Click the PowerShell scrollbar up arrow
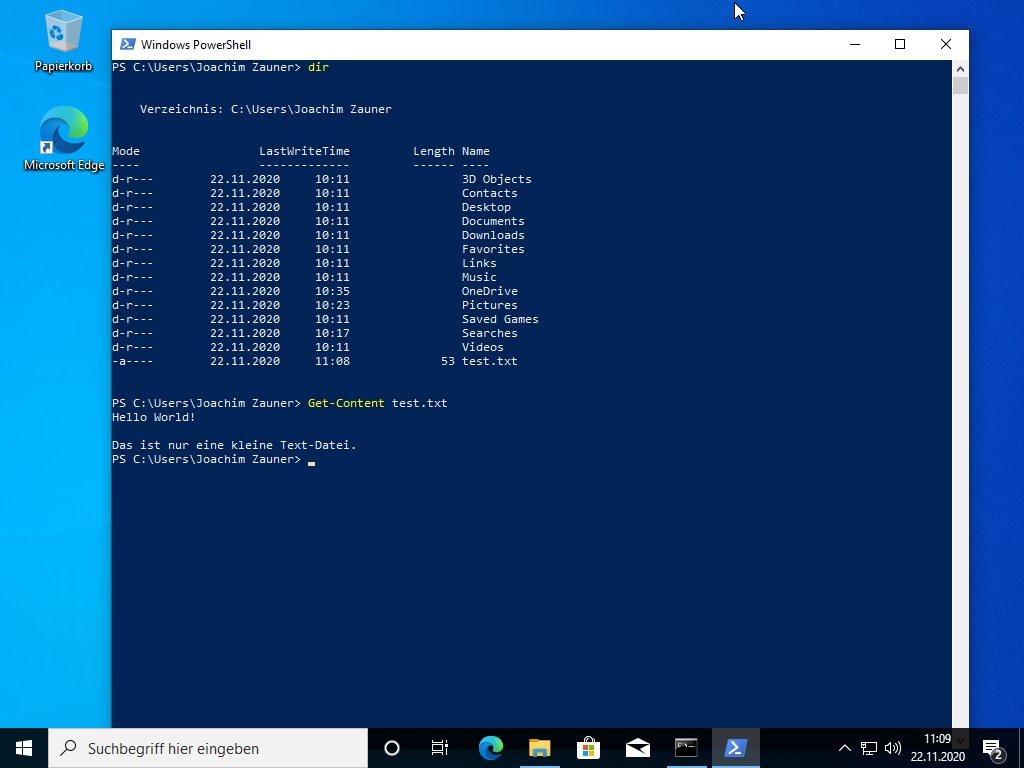 click(960, 69)
